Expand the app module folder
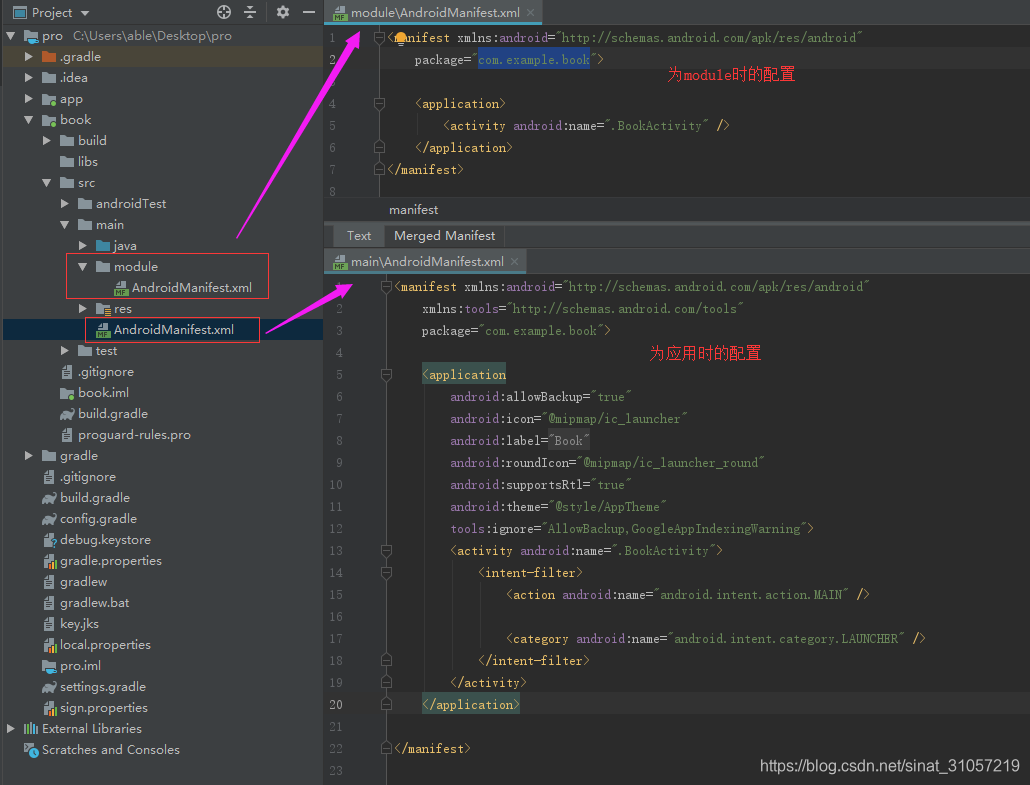This screenshot has height=785, width=1030. 28,99
